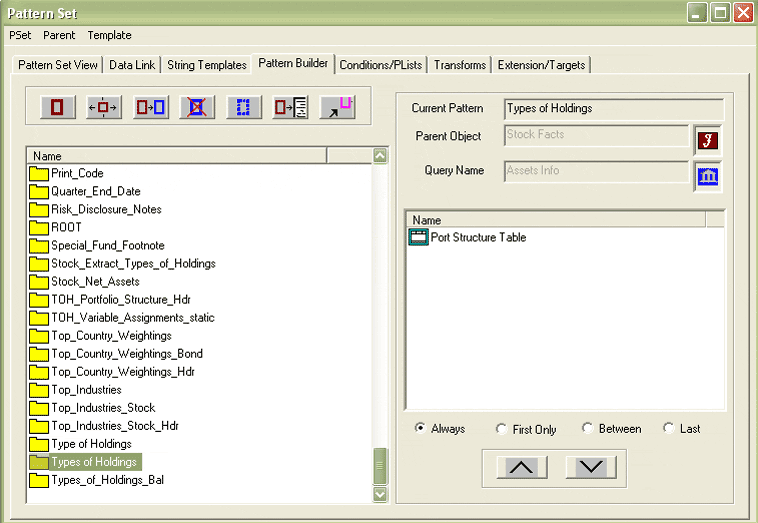Screen dimensions: 758x523
Task: Switch to the Conditions/PLists tab
Action: 380,65
